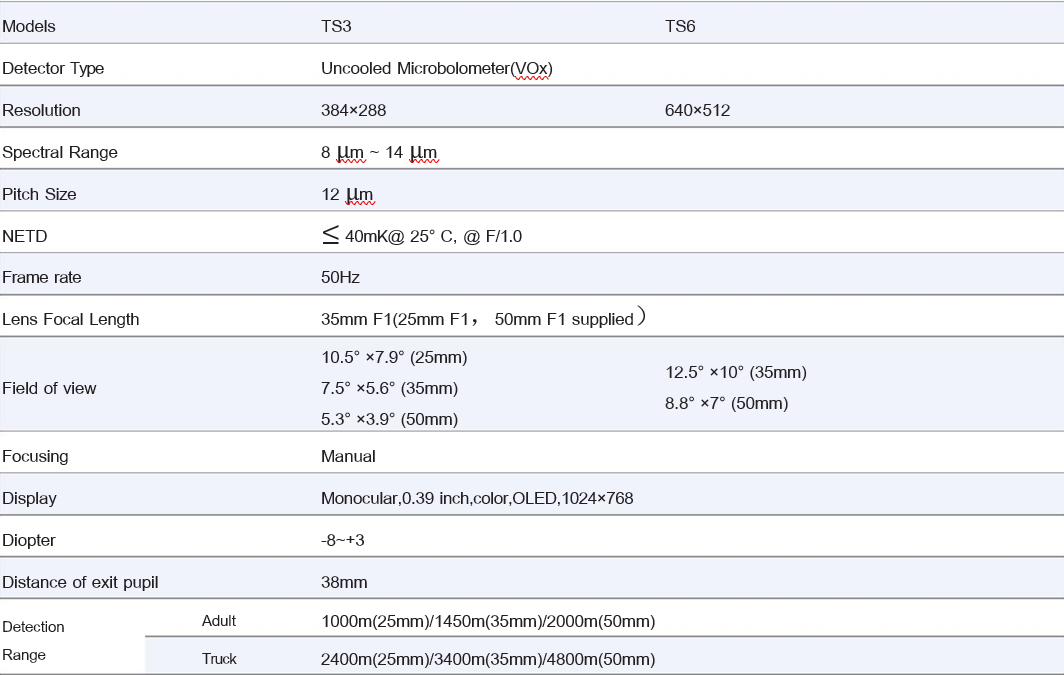Click the Uncooled Microbolometer(VOx) cell
Image resolution: width=1064 pixels, height=675 pixels.
click(x=437, y=68)
